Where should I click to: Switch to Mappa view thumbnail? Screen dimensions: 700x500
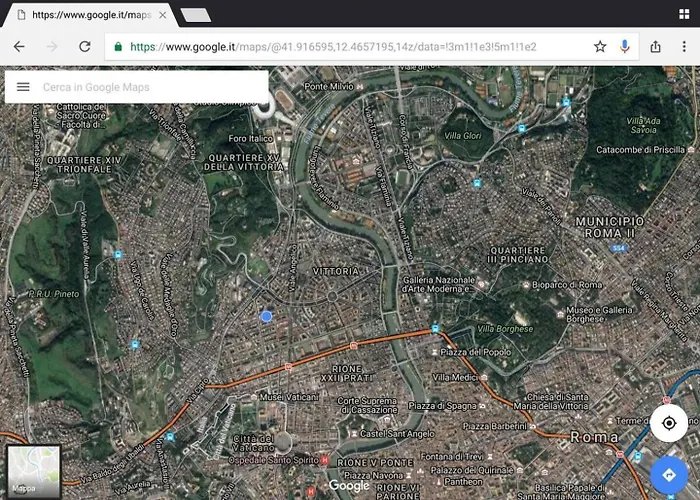[33, 471]
